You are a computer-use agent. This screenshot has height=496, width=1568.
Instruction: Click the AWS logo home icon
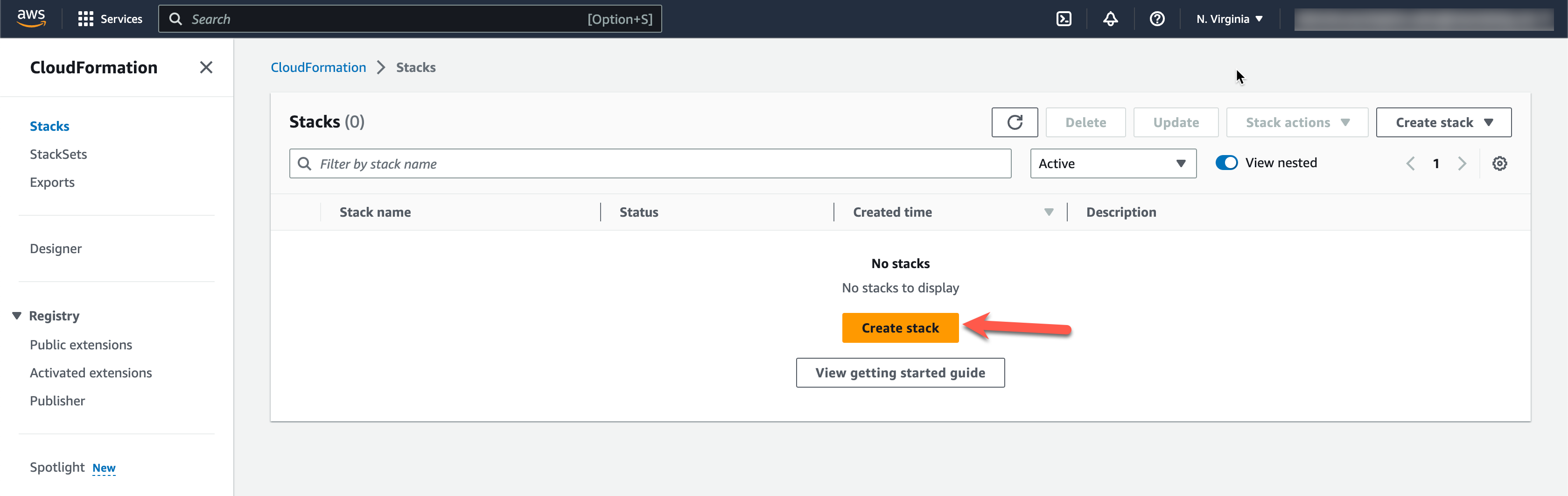(31, 18)
